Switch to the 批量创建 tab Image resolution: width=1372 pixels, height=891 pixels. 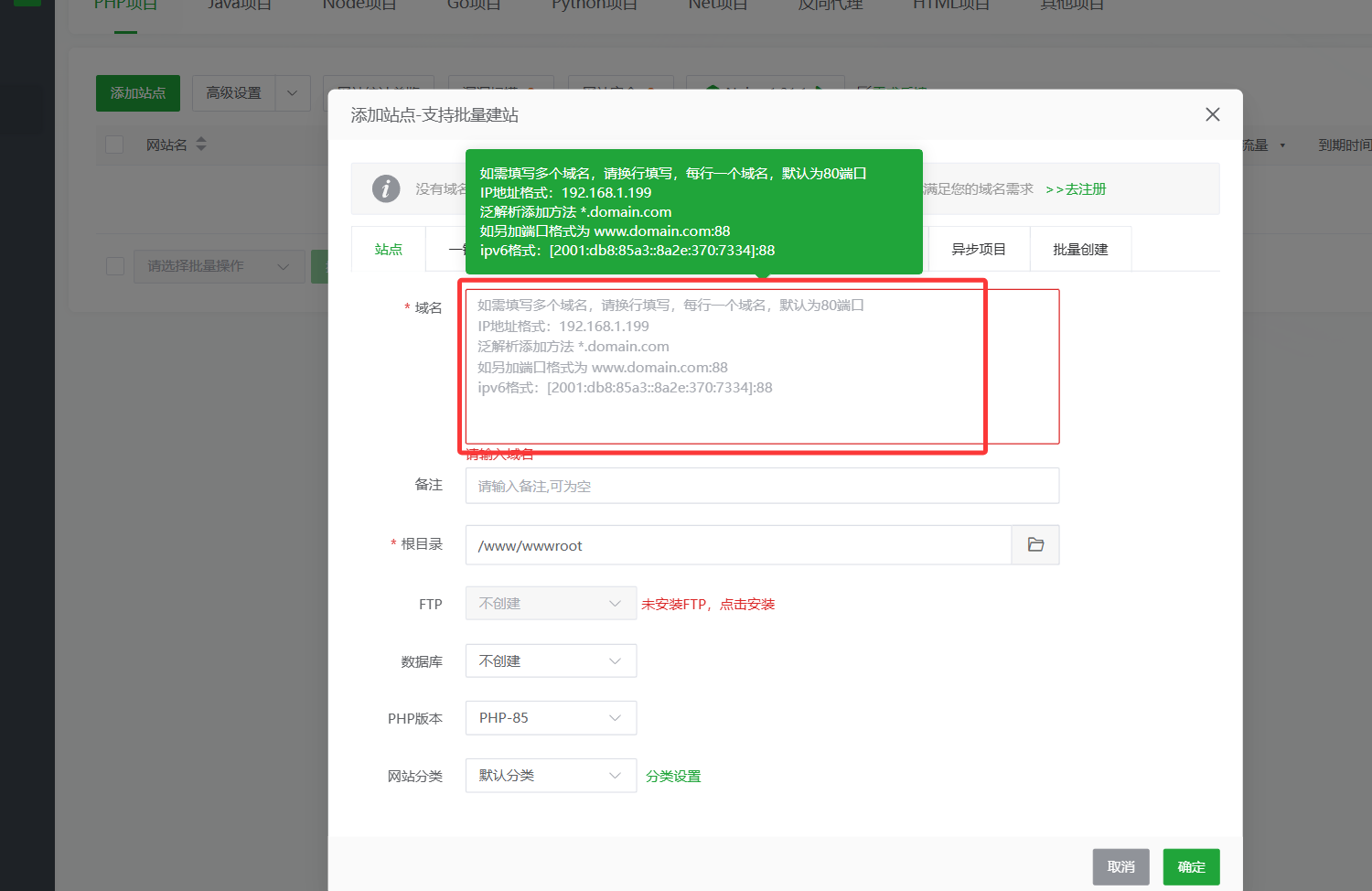pos(1080,249)
